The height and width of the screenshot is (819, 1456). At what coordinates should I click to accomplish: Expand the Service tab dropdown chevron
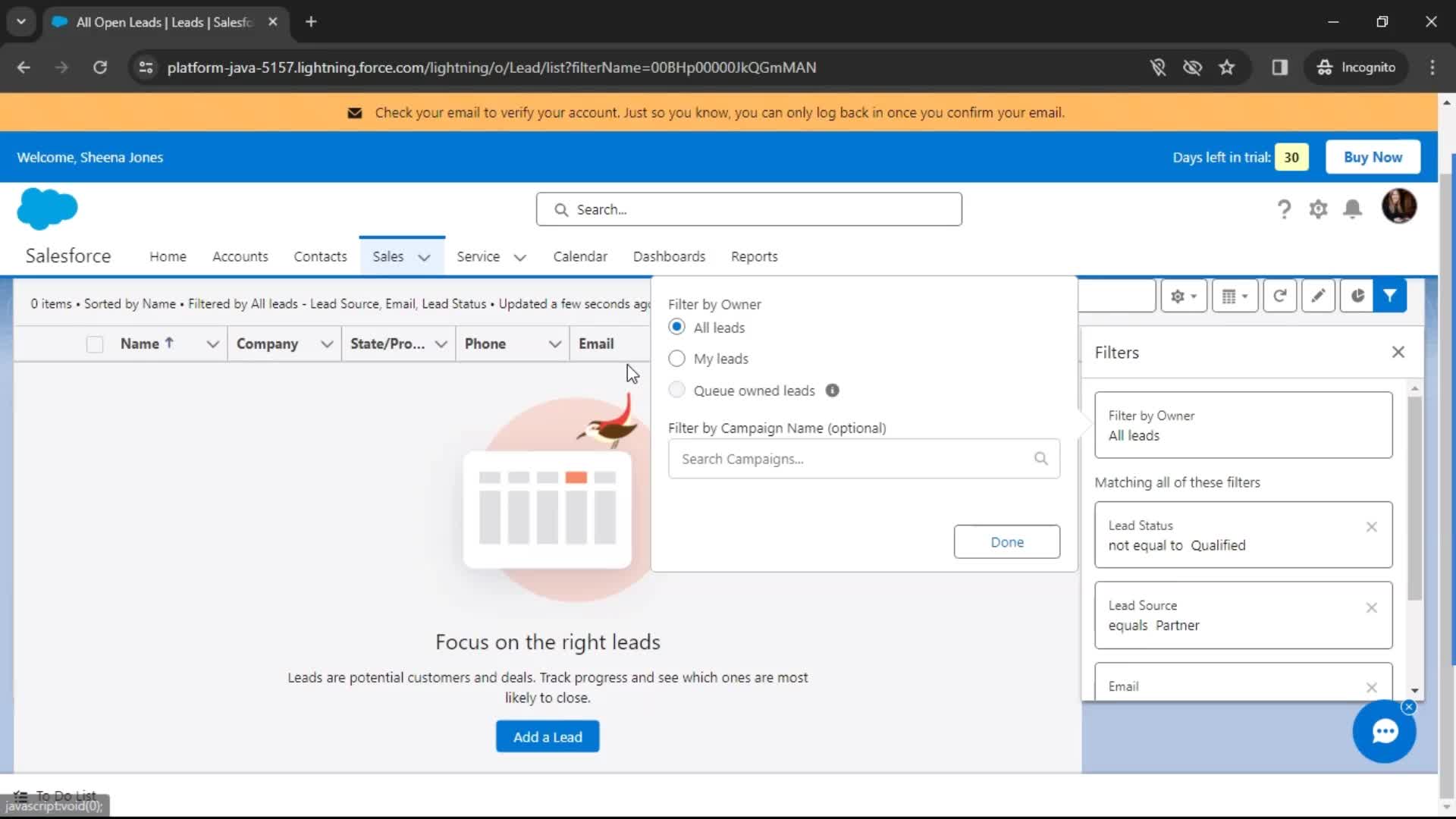coord(519,257)
